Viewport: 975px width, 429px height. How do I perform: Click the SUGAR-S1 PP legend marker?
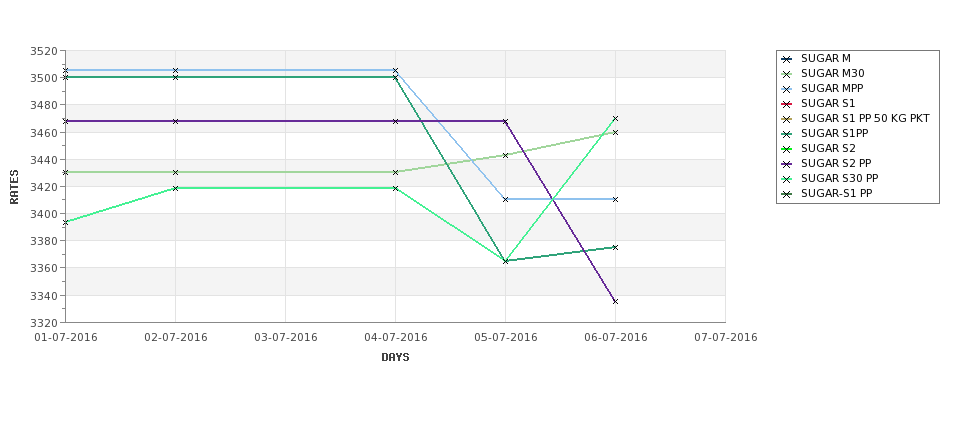coord(787,193)
